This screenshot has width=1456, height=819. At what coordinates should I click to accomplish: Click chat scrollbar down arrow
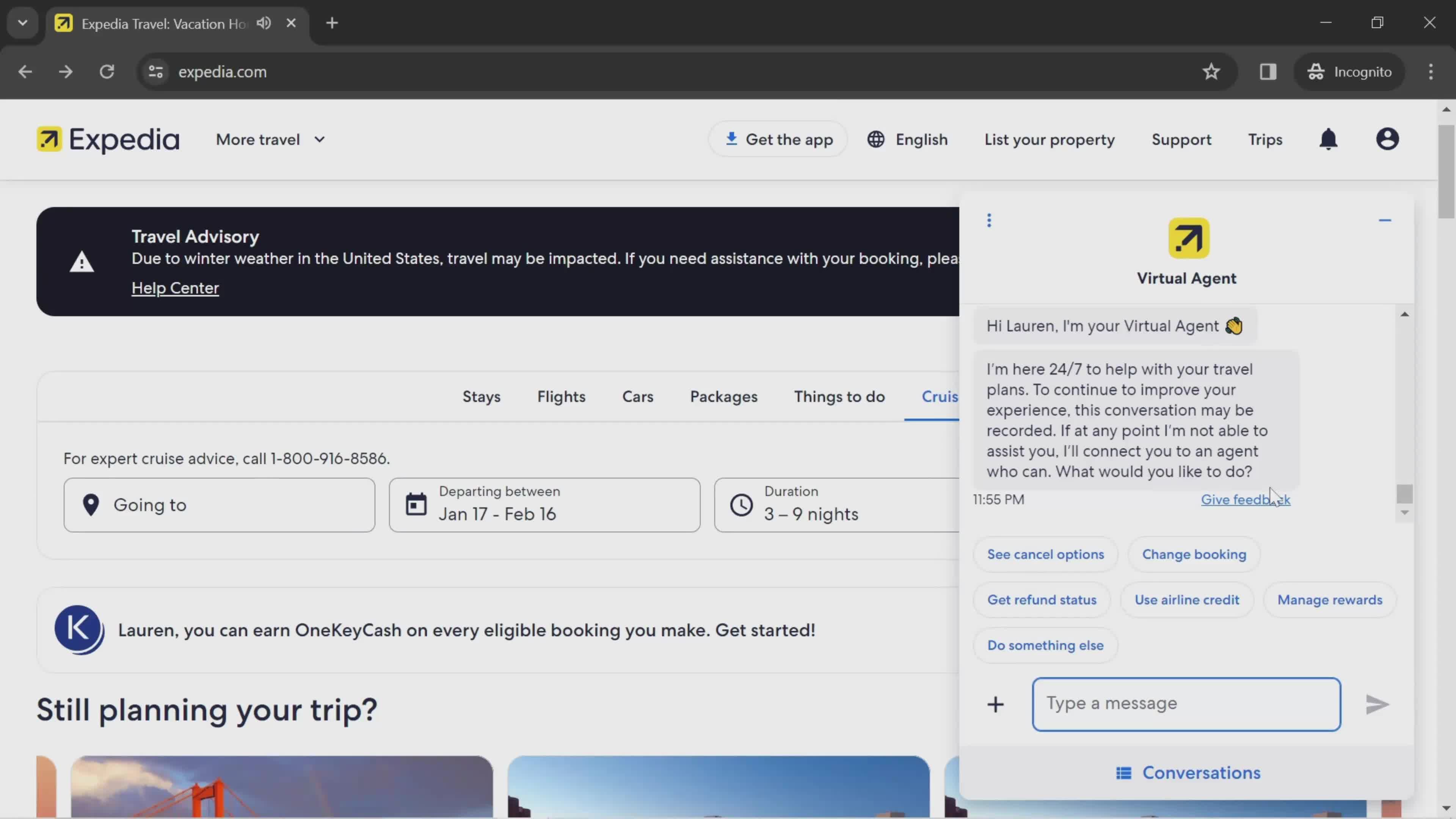(1404, 513)
